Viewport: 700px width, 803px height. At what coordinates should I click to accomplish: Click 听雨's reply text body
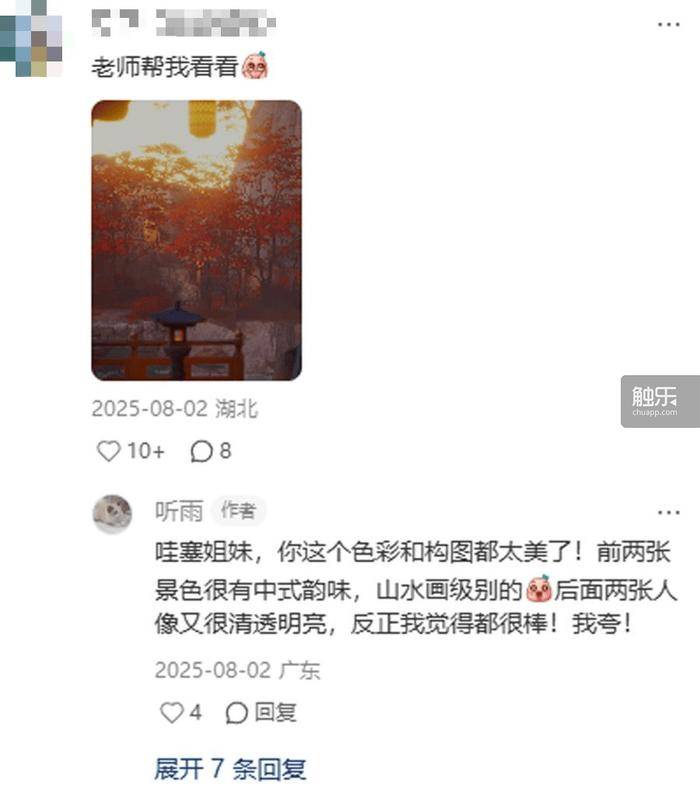click(x=416, y=587)
